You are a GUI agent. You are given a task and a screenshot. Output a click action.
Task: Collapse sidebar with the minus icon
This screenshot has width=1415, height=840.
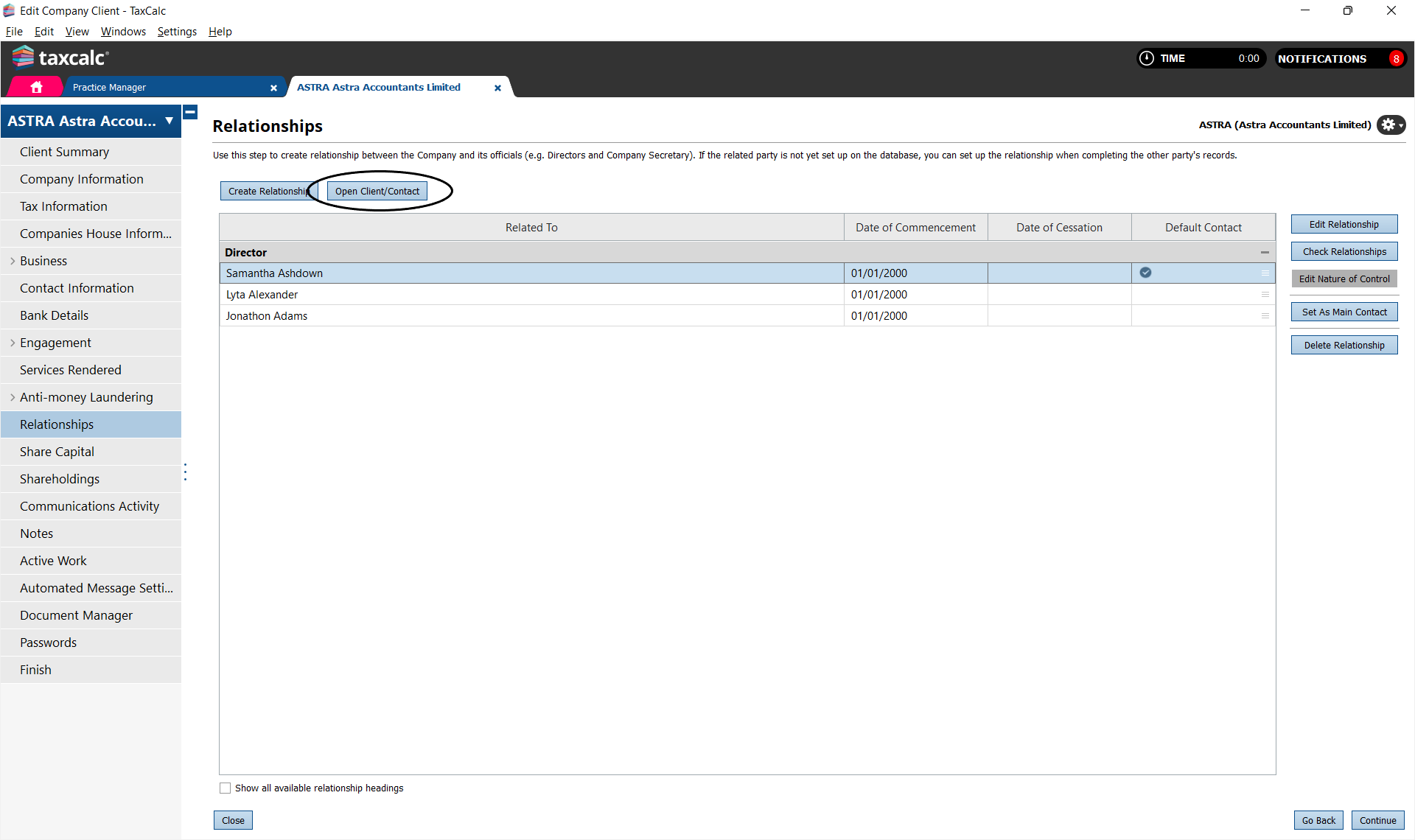pos(190,112)
